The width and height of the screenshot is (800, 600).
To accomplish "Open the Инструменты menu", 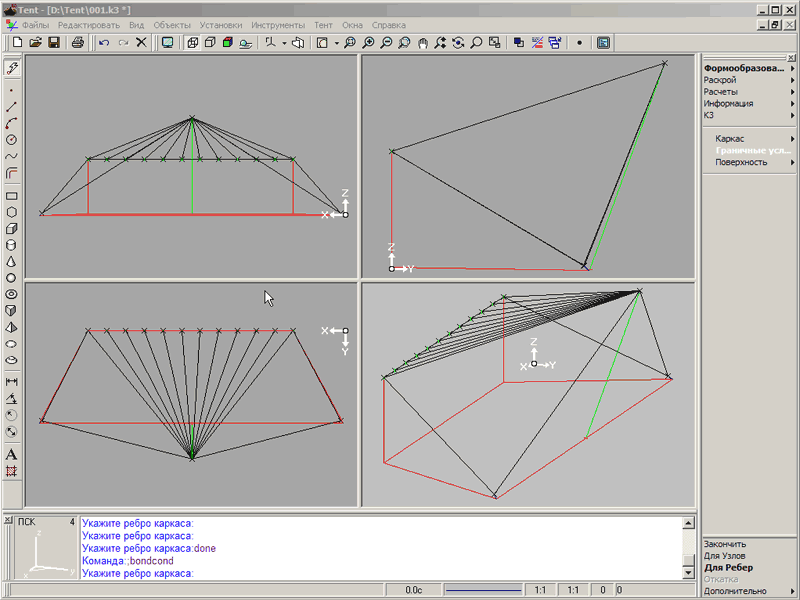I will [x=278, y=25].
